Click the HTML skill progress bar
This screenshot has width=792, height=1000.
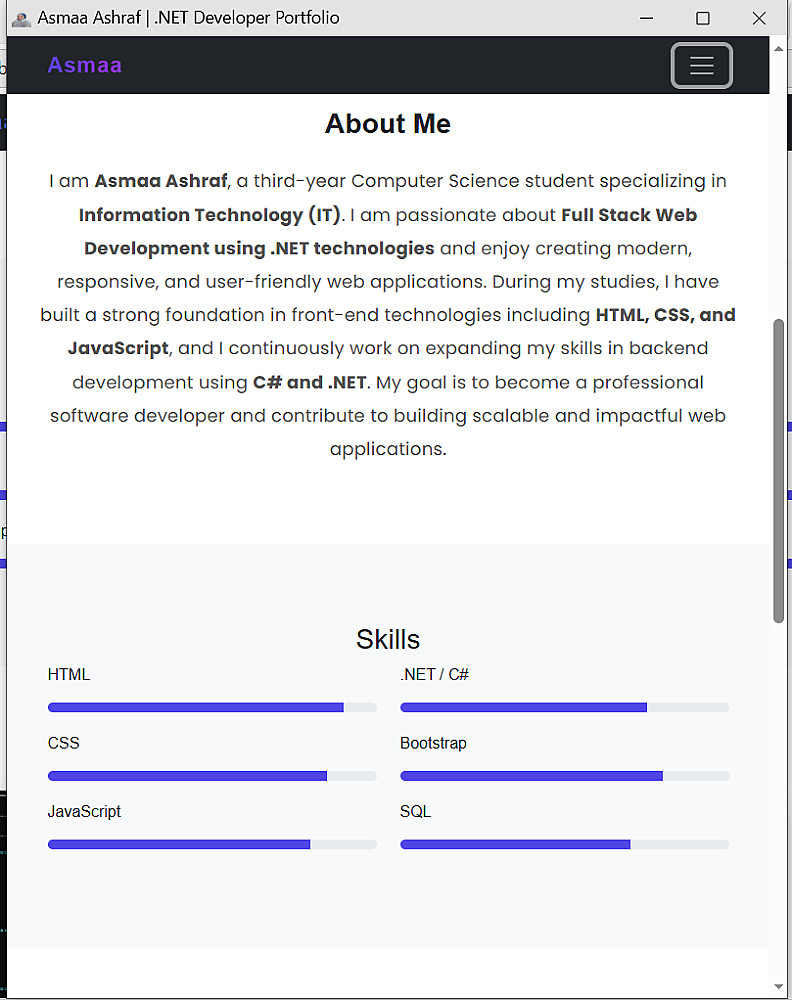[x=212, y=707]
